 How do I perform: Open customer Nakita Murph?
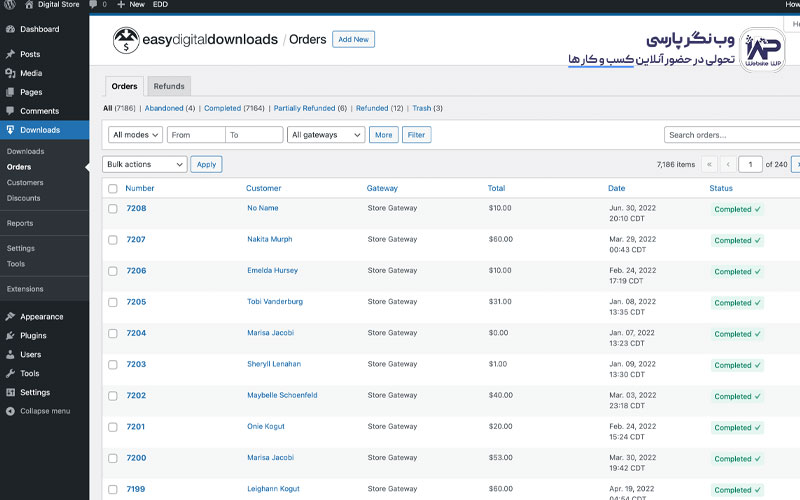(270, 239)
